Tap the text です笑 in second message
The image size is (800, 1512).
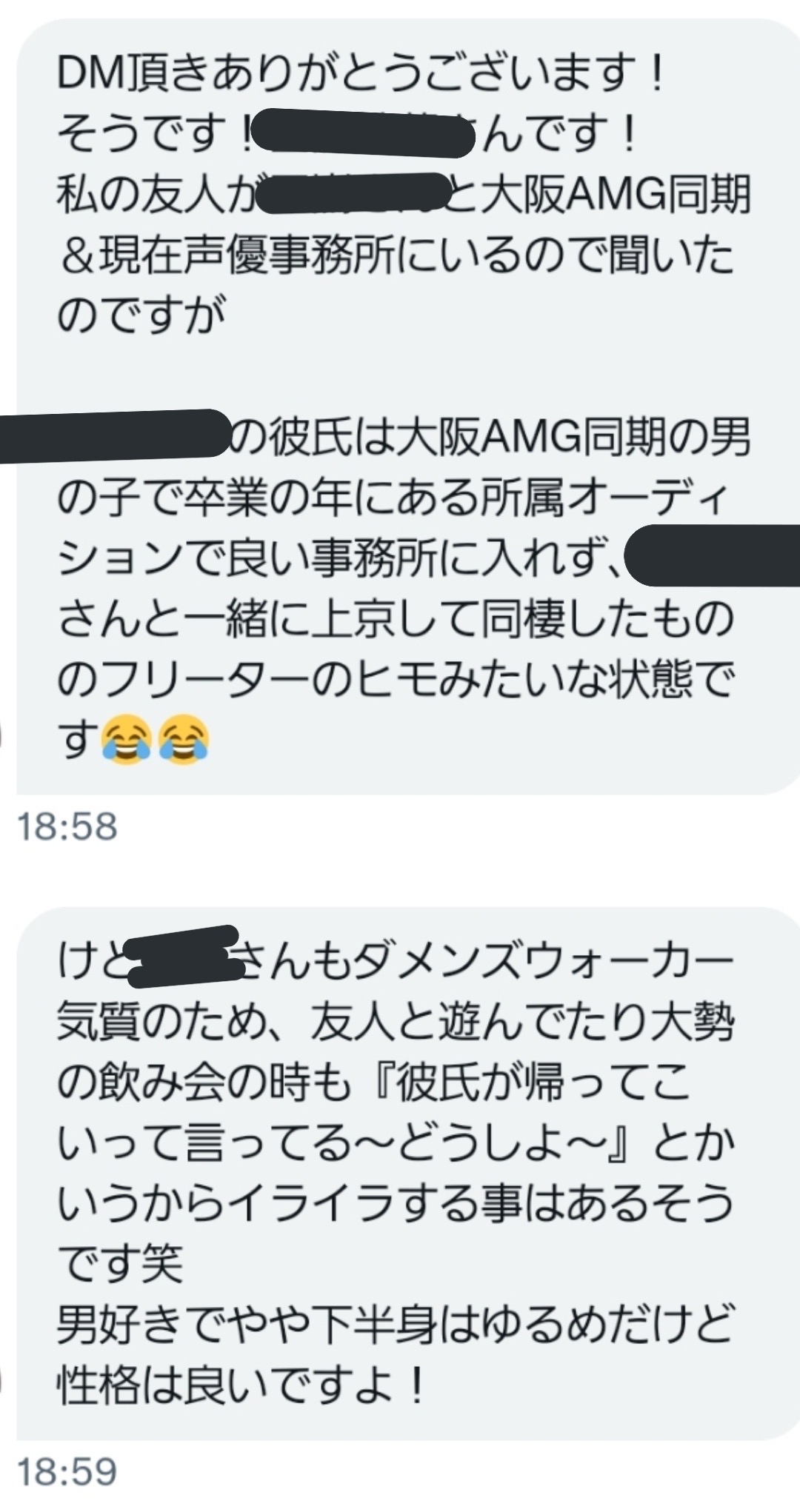pos(120,1262)
